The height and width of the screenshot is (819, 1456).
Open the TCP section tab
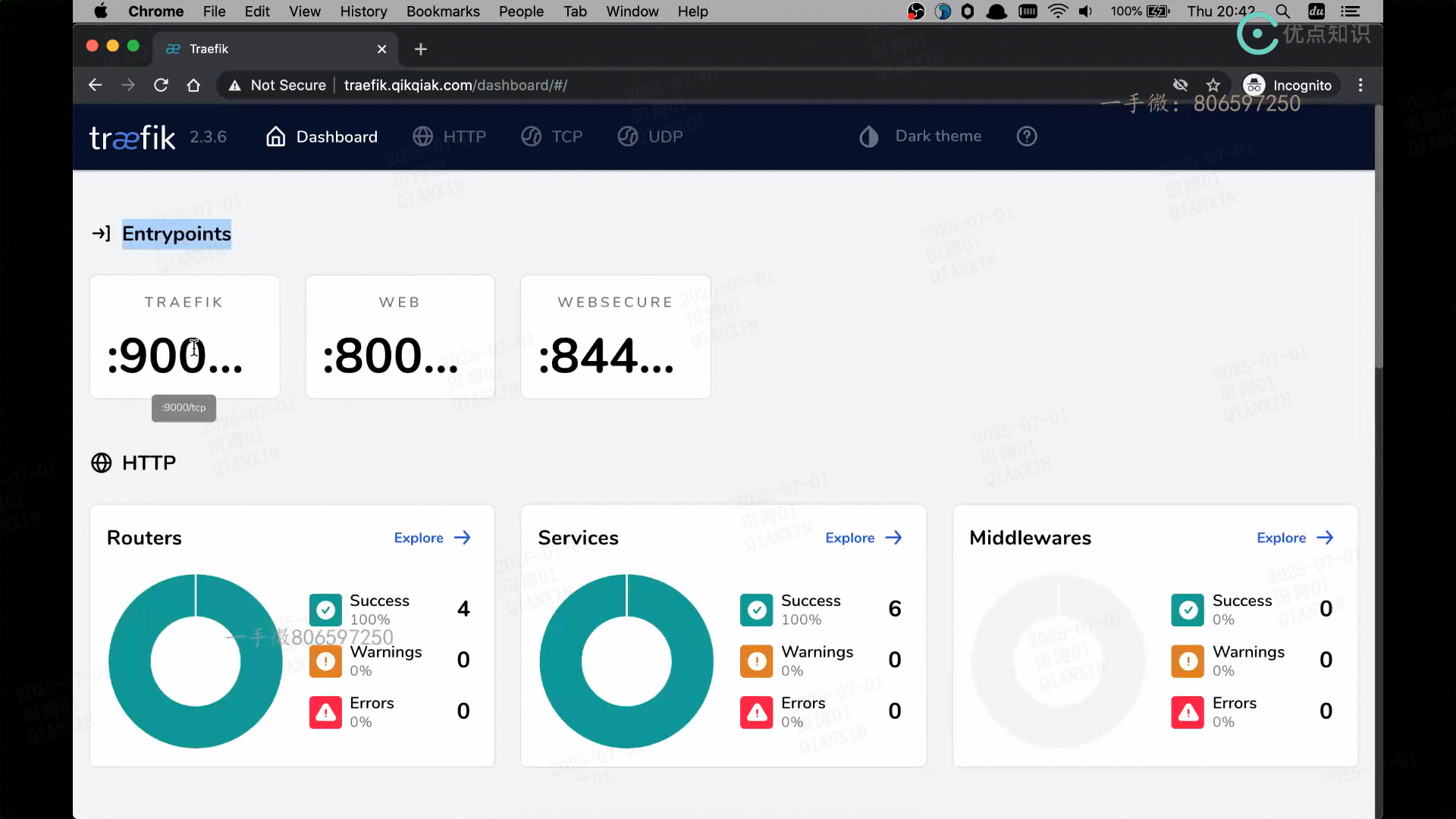552,136
